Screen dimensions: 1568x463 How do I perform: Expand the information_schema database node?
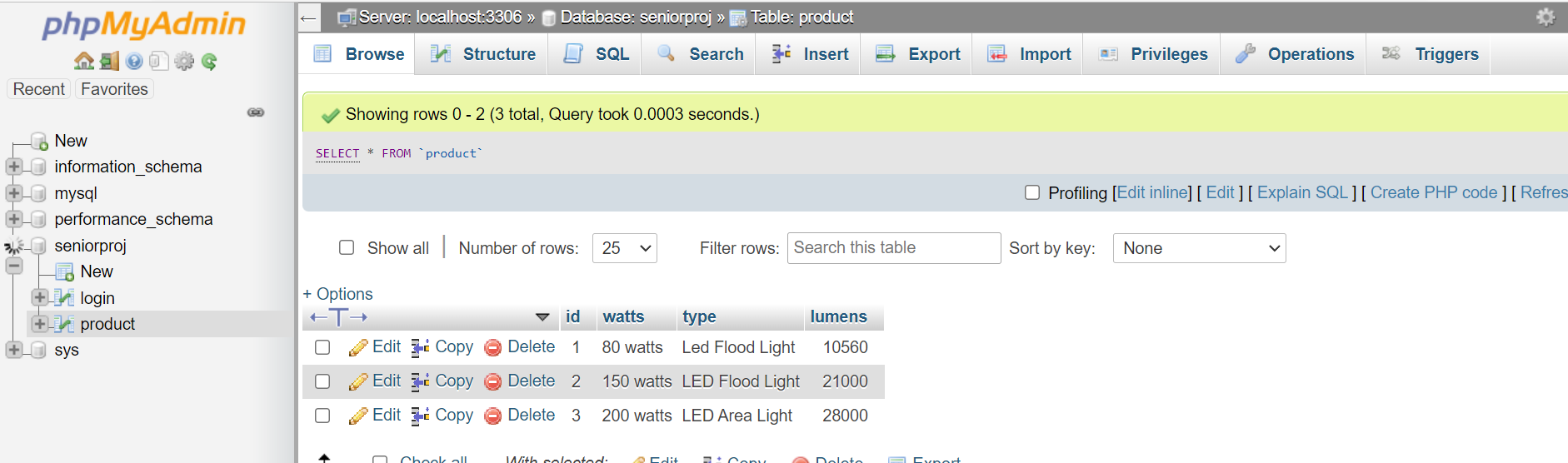pos(14,167)
